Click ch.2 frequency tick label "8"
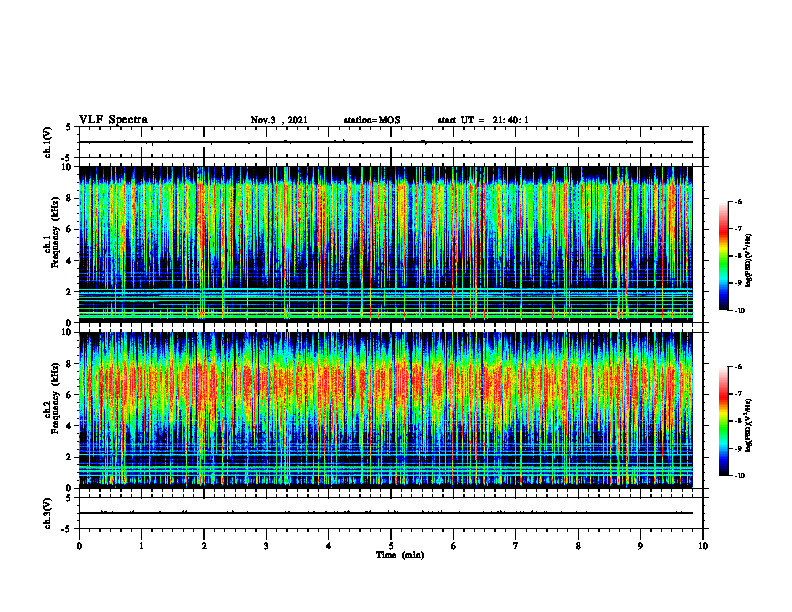Screen dimensions: 792x612 pyautogui.click(x=69, y=364)
